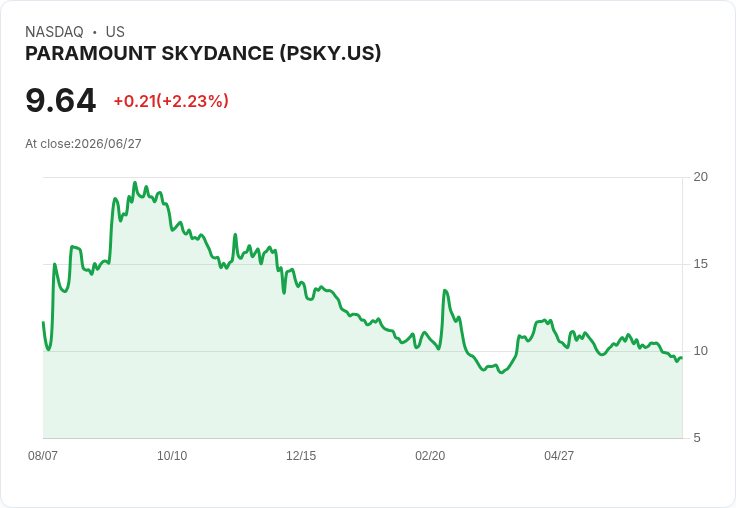
Task: Click the 5 y-axis value label
Action: [697, 438]
